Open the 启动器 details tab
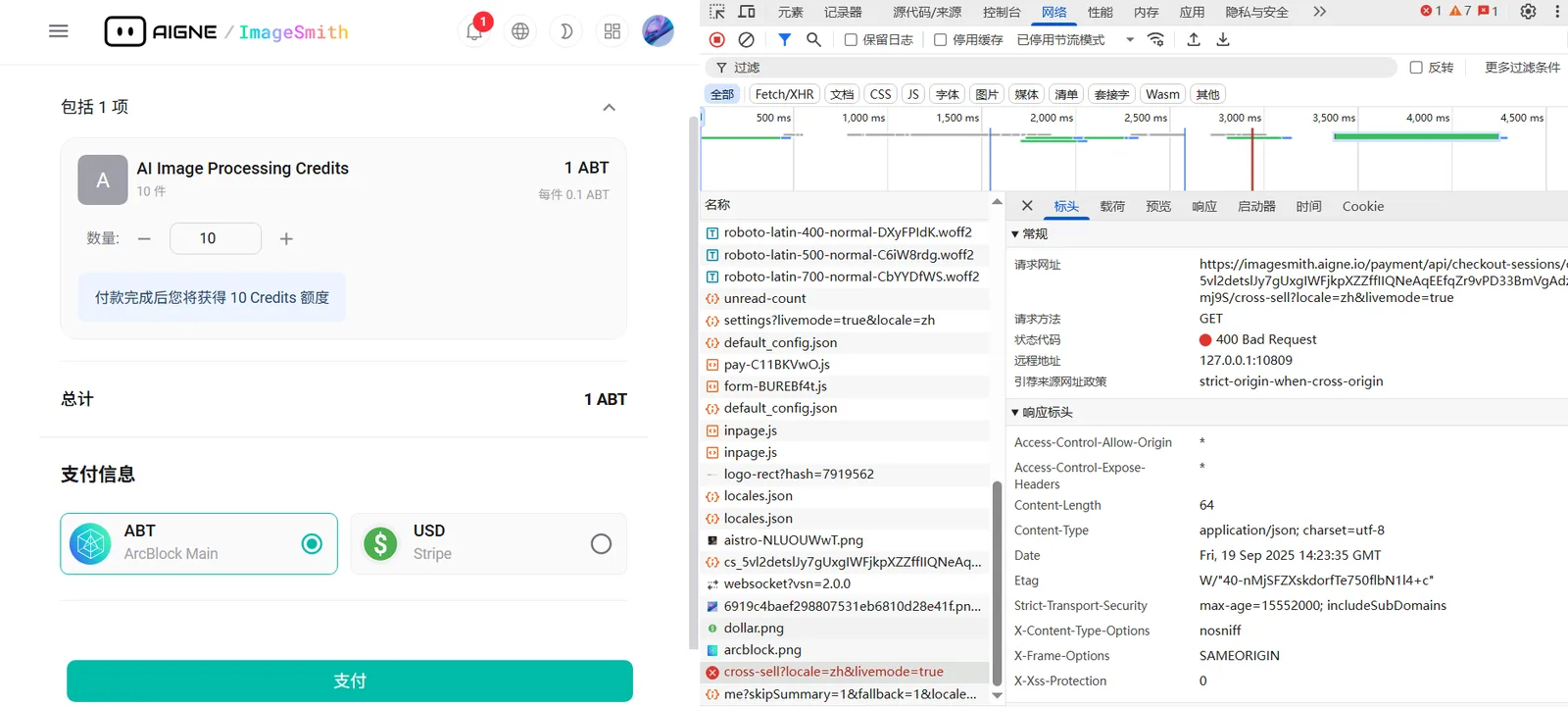 pos(1256,206)
